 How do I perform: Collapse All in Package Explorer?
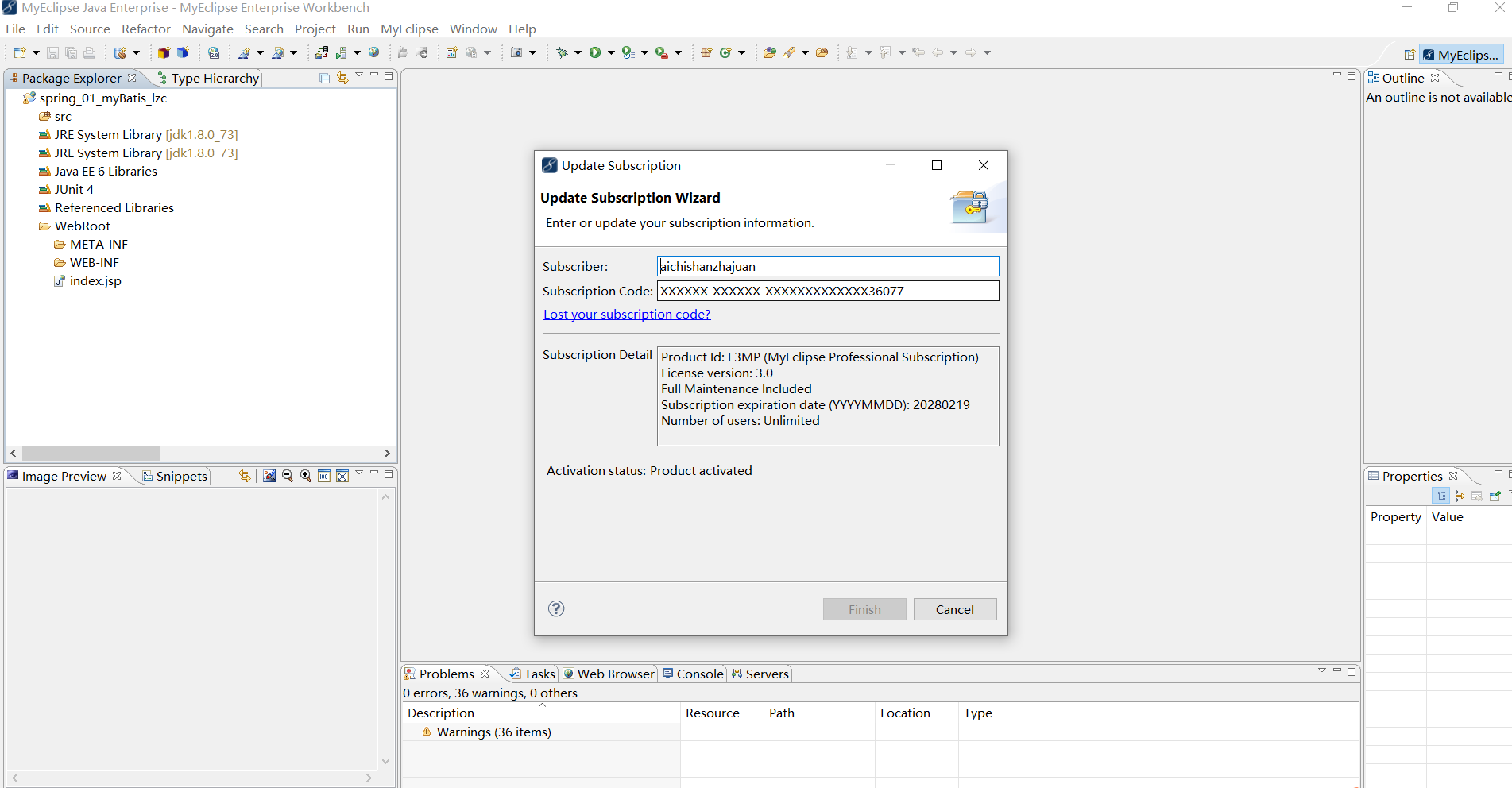tap(324, 78)
